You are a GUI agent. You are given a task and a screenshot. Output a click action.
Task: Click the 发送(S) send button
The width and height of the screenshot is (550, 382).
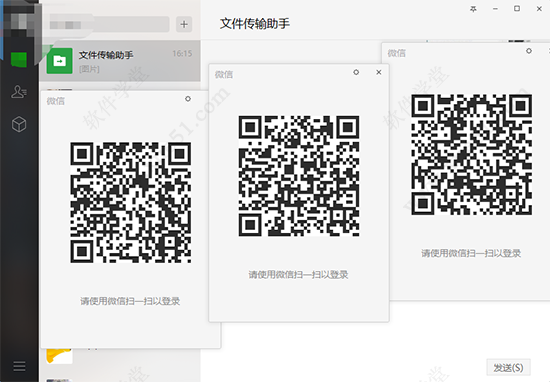[x=508, y=368]
